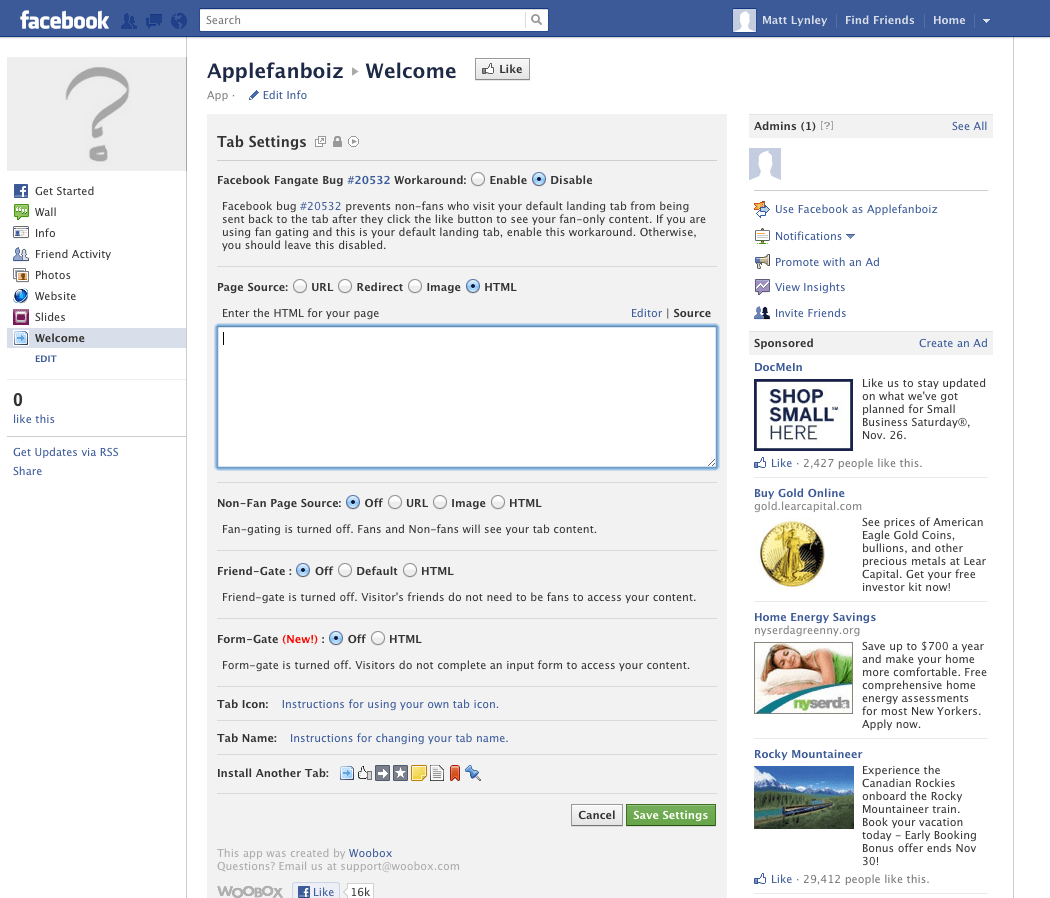Click the Create an Ad link
This screenshot has height=898, width=1050.
953,343
